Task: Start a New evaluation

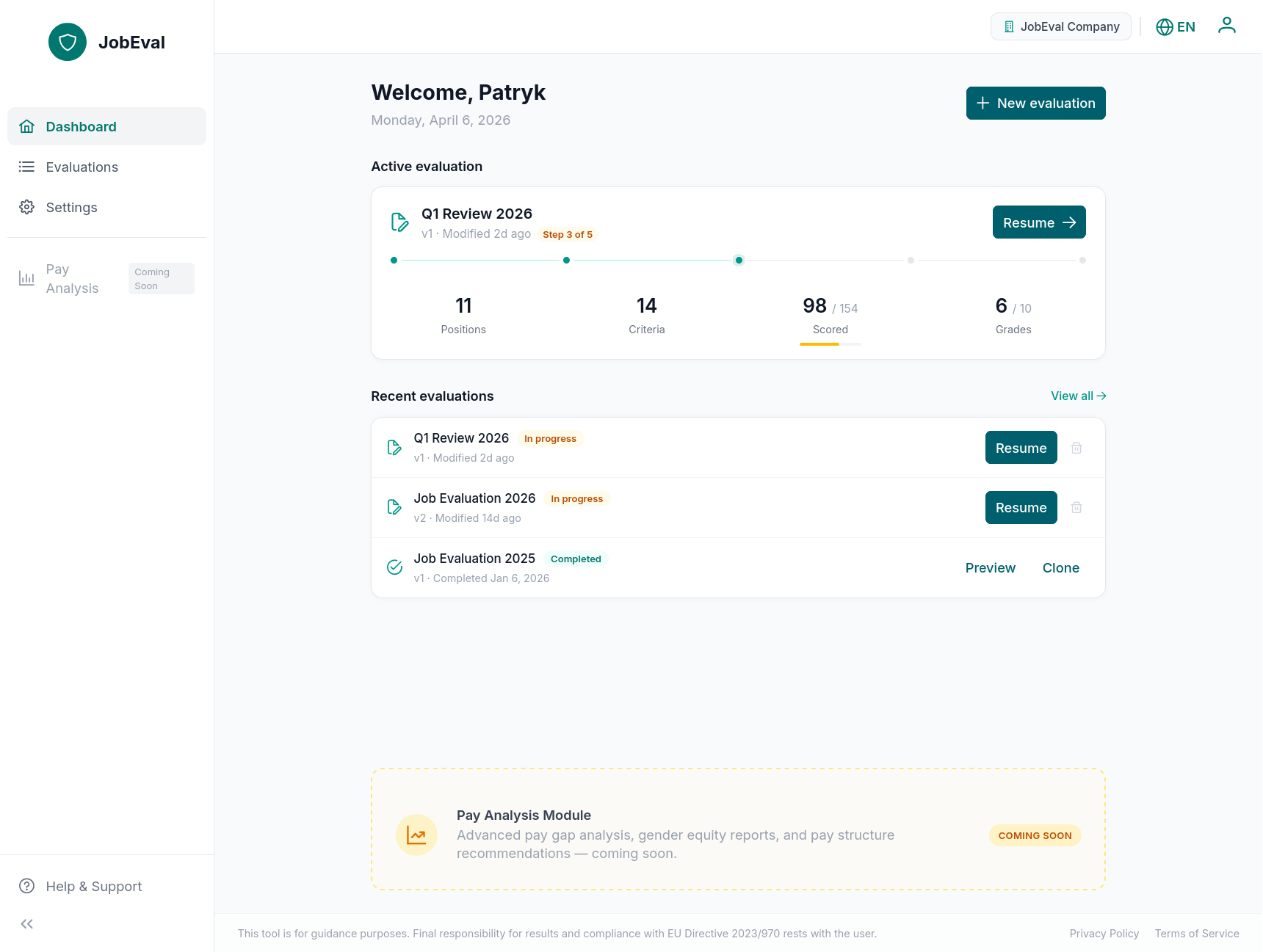Action: click(x=1035, y=103)
